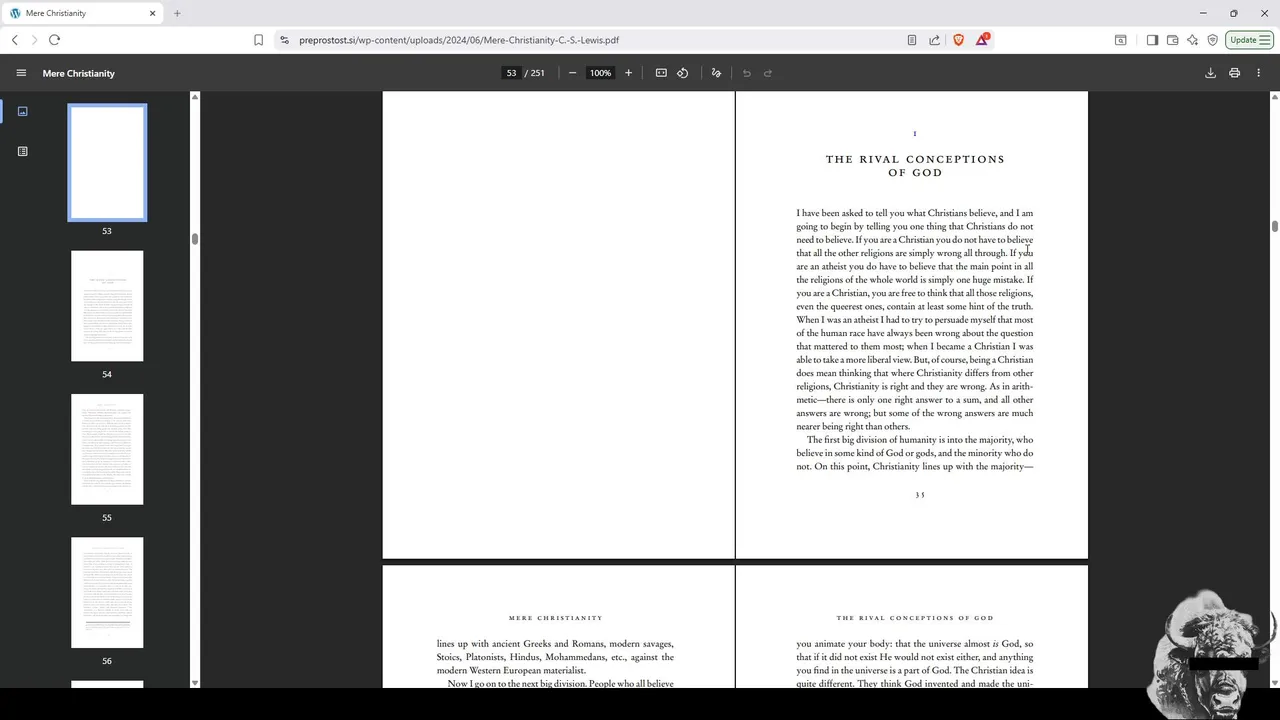View site information icon in address bar
This screenshot has width=1280, height=720.
(x=284, y=40)
